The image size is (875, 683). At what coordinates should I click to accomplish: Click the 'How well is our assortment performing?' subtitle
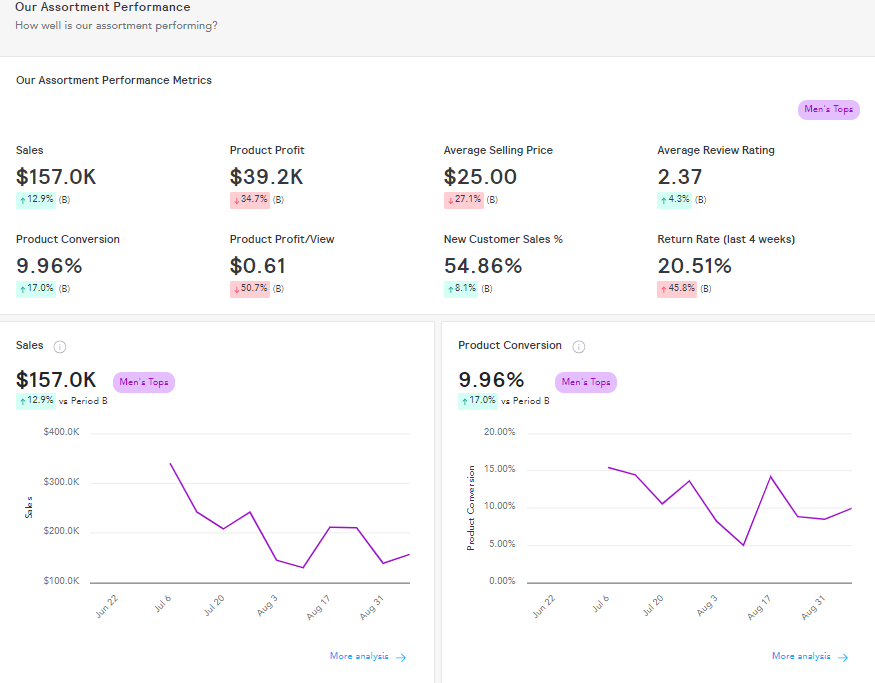tap(116, 26)
